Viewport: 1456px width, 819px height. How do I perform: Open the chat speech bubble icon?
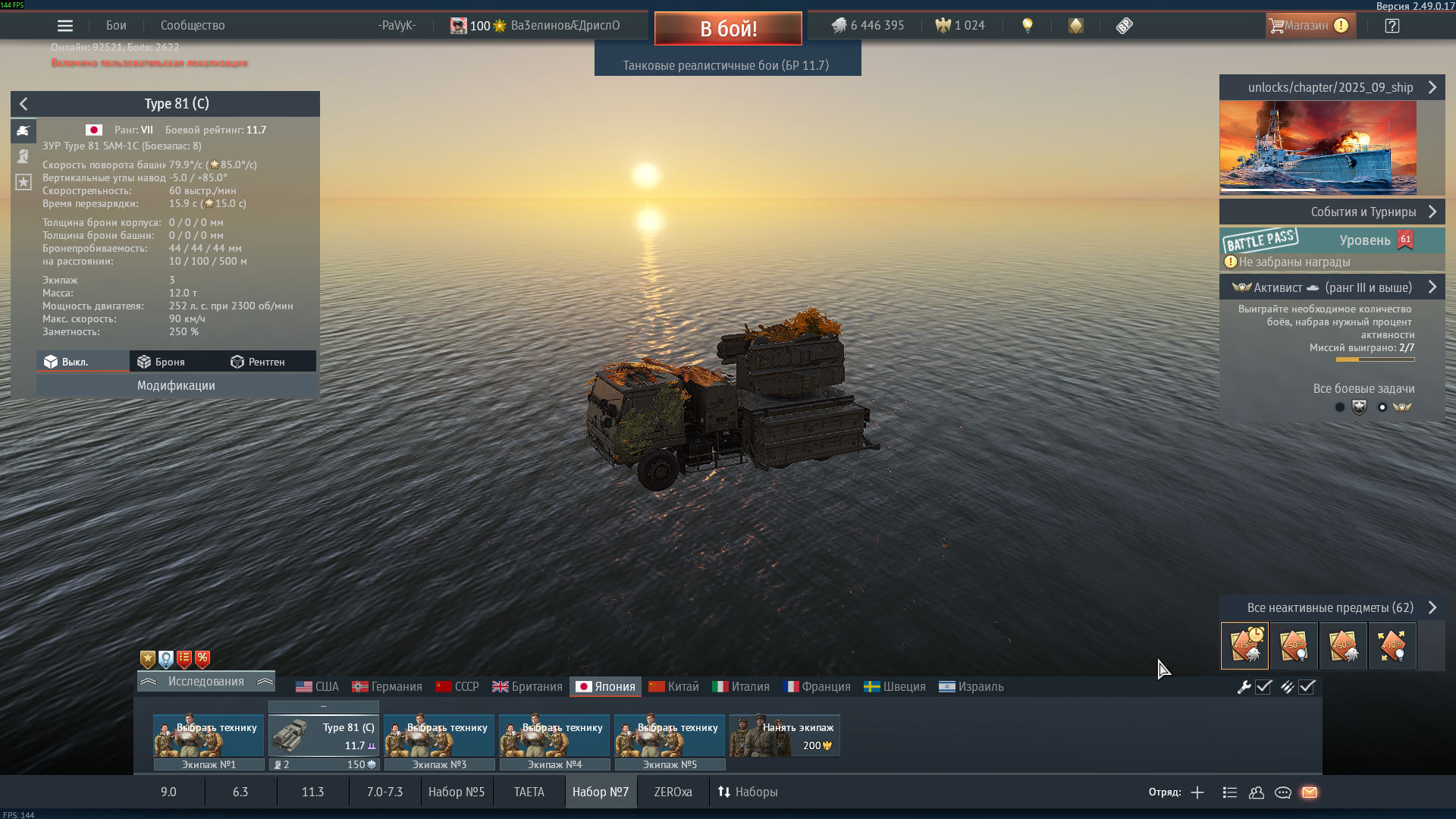(1283, 792)
